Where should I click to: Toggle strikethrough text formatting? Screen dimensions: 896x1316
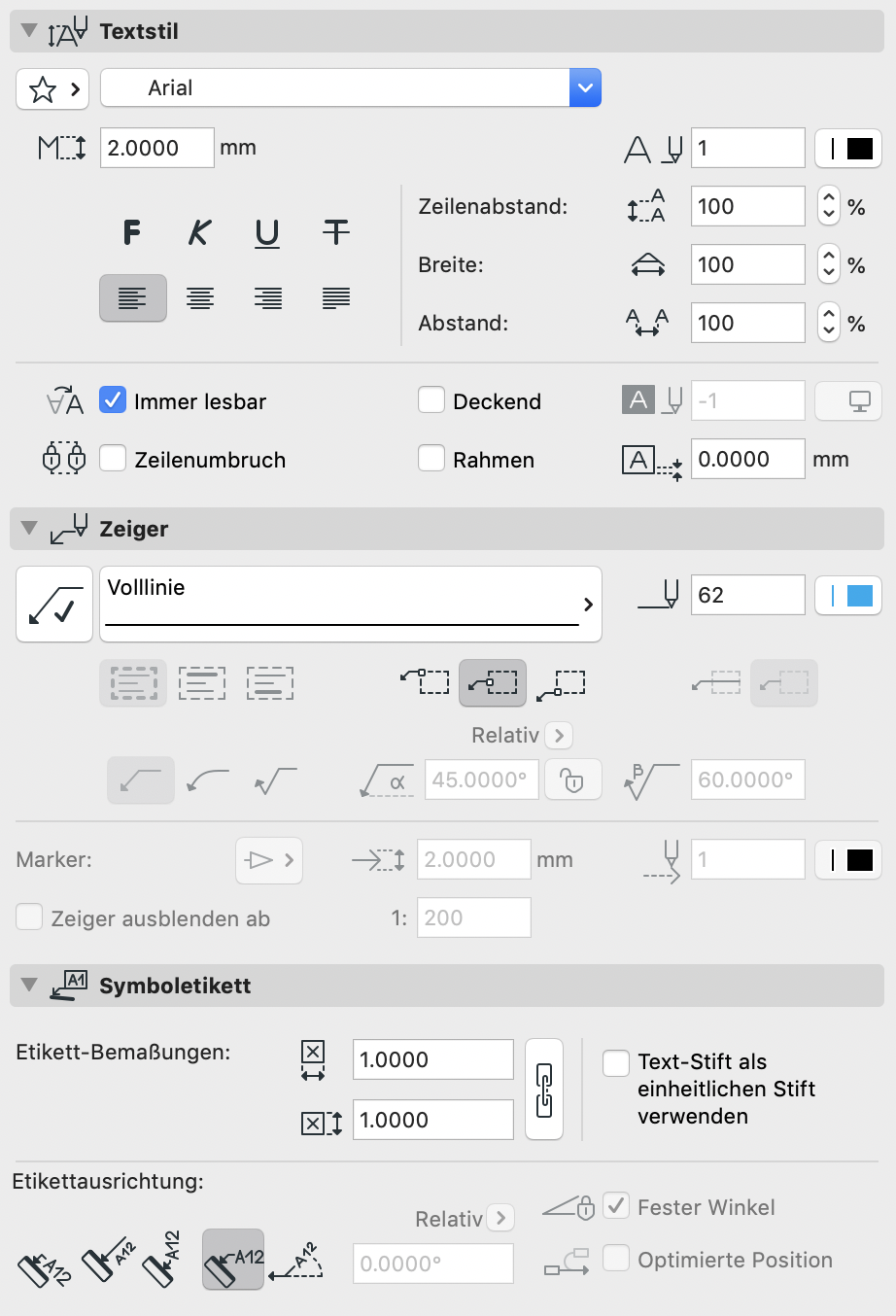[336, 232]
